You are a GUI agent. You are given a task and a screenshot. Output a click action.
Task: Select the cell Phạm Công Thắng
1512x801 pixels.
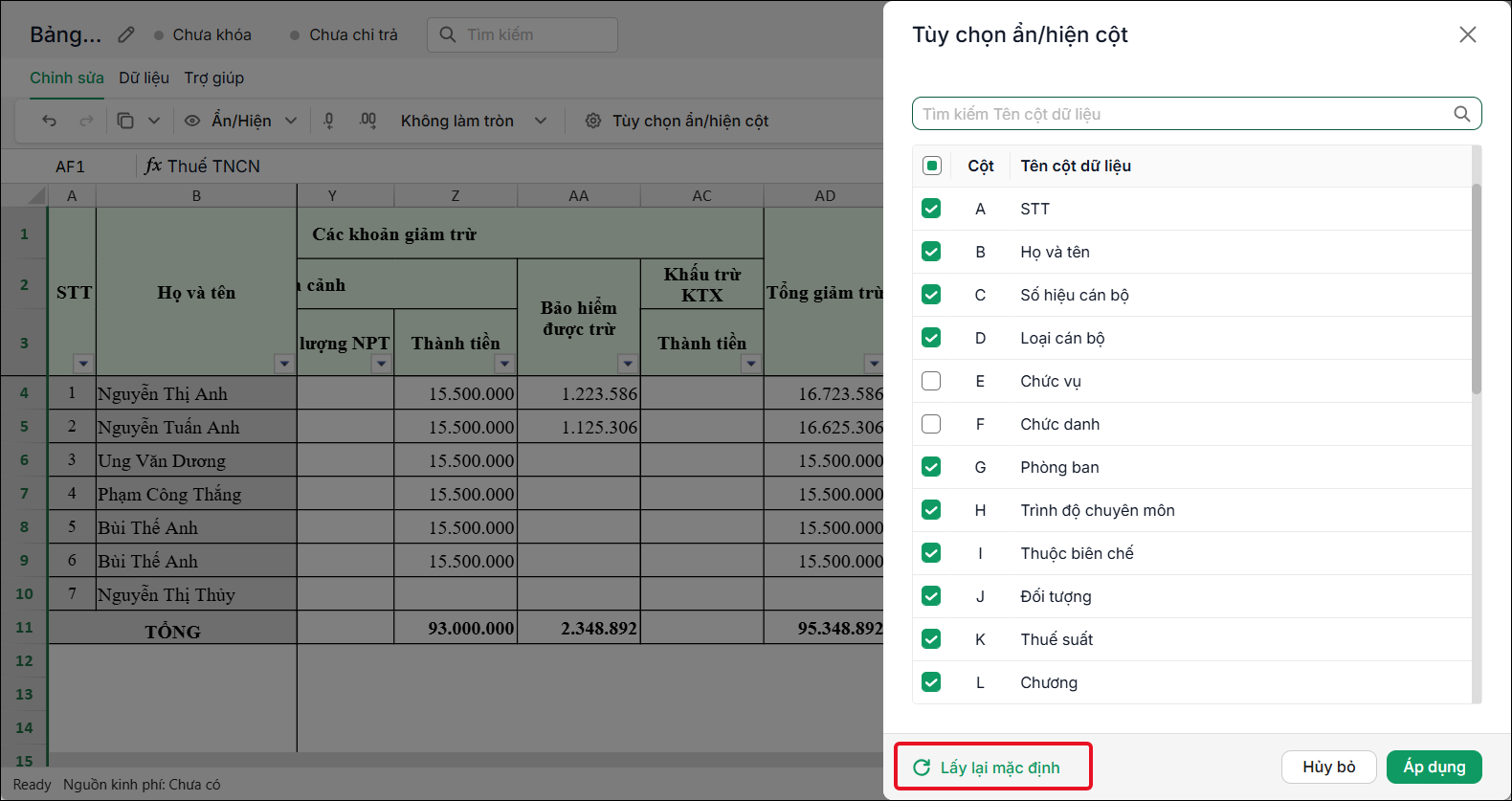[196, 494]
